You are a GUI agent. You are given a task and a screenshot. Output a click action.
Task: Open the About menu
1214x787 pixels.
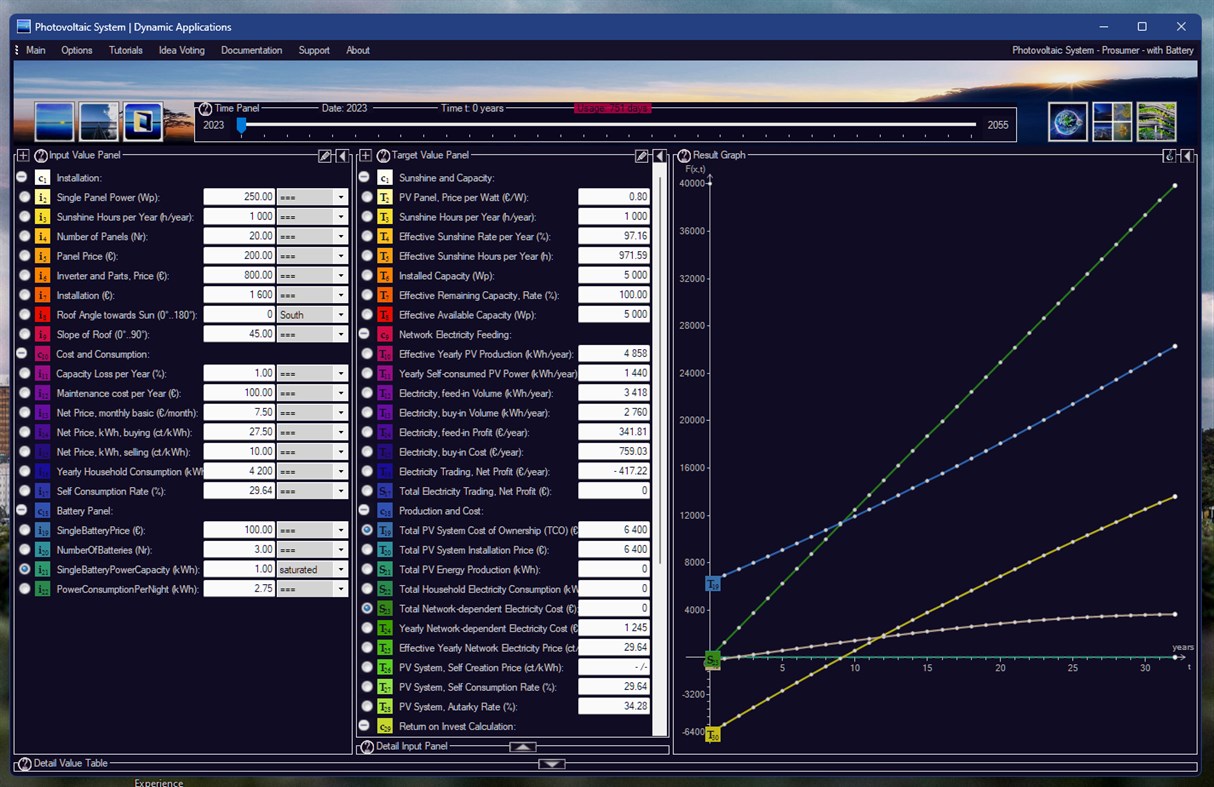[358, 50]
